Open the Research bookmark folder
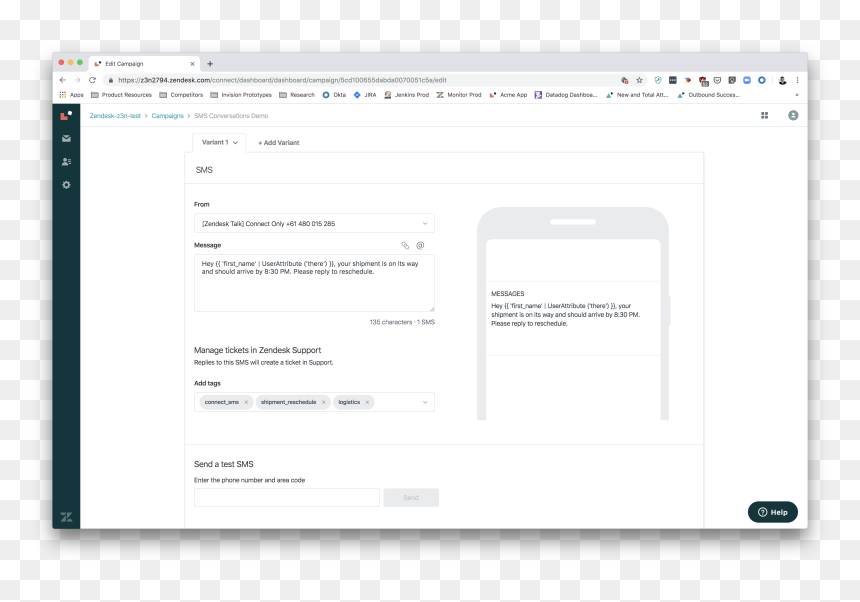The image size is (860, 602). (297, 95)
